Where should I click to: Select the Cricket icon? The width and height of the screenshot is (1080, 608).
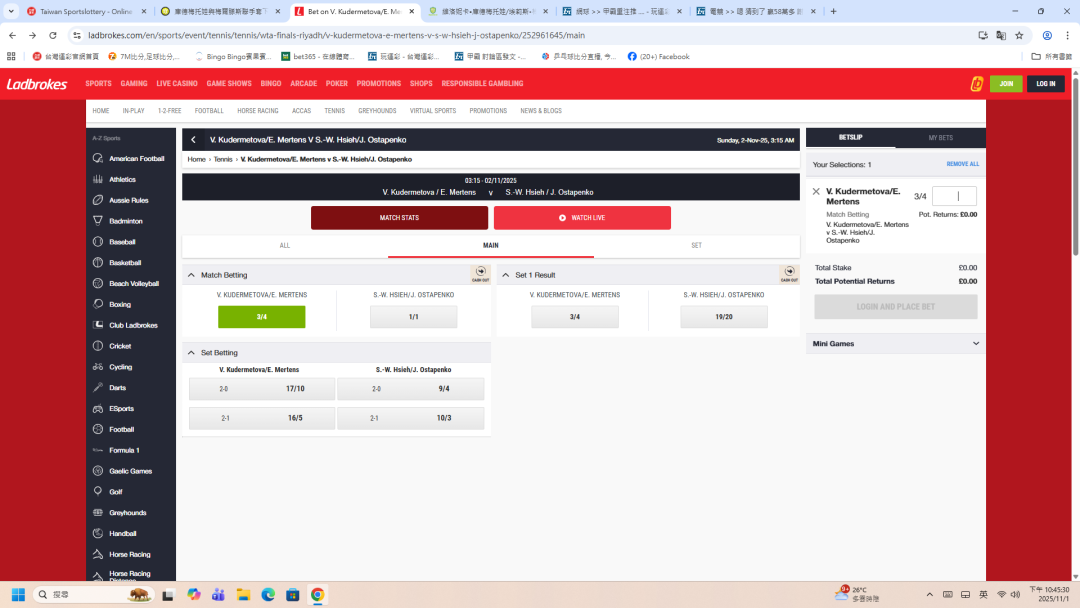(x=98, y=346)
